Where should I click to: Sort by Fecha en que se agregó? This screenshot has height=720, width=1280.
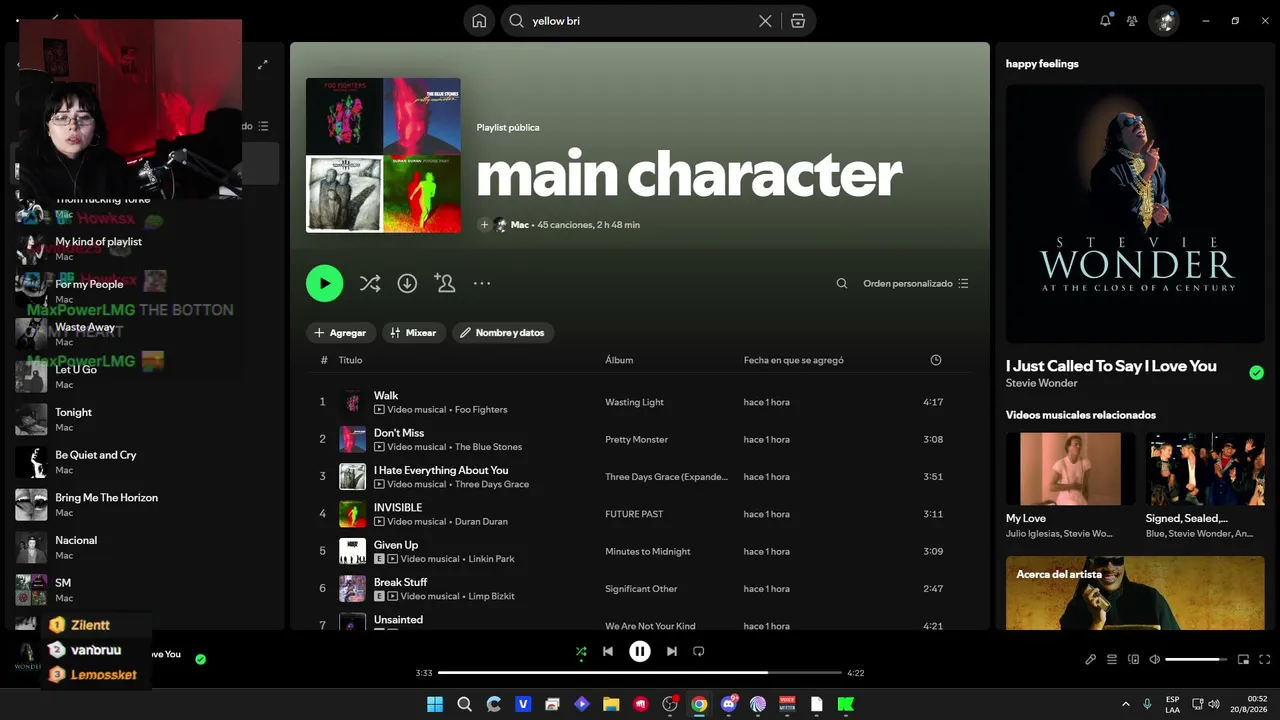point(794,360)
